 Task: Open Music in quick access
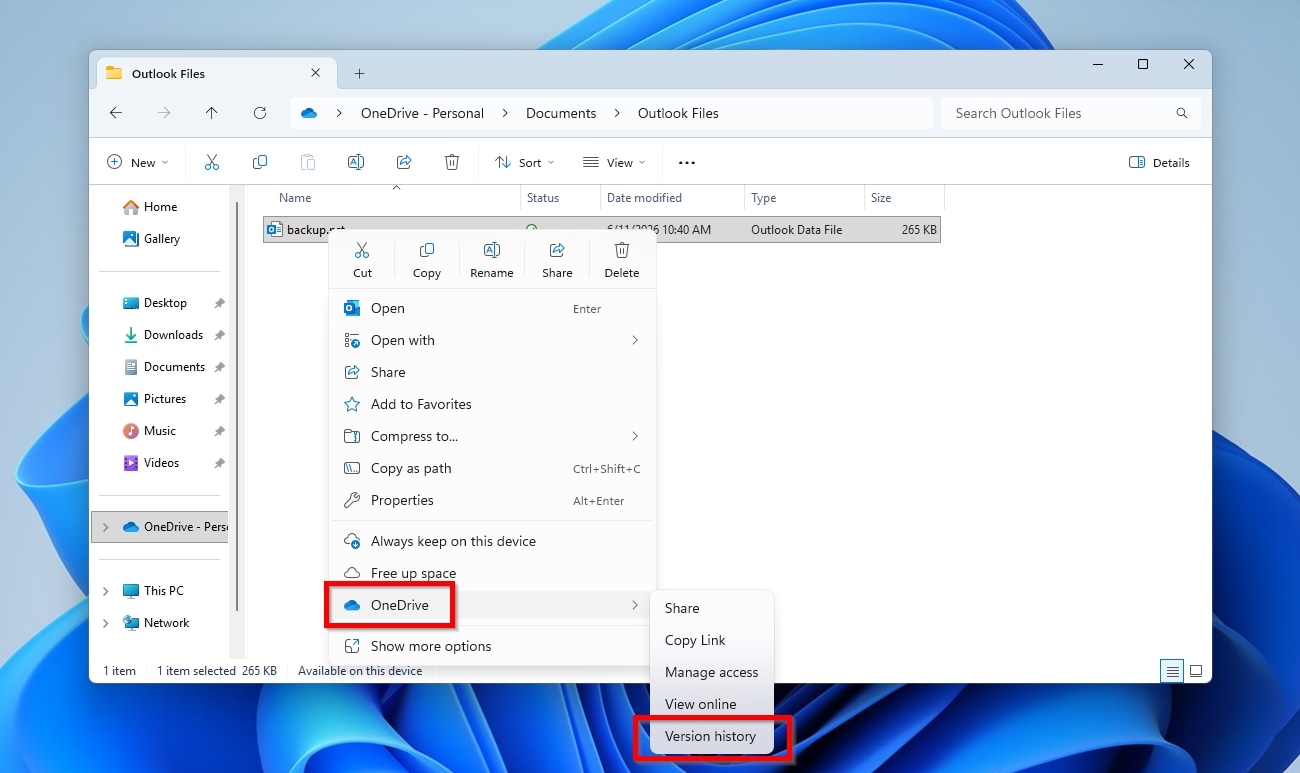160,431
